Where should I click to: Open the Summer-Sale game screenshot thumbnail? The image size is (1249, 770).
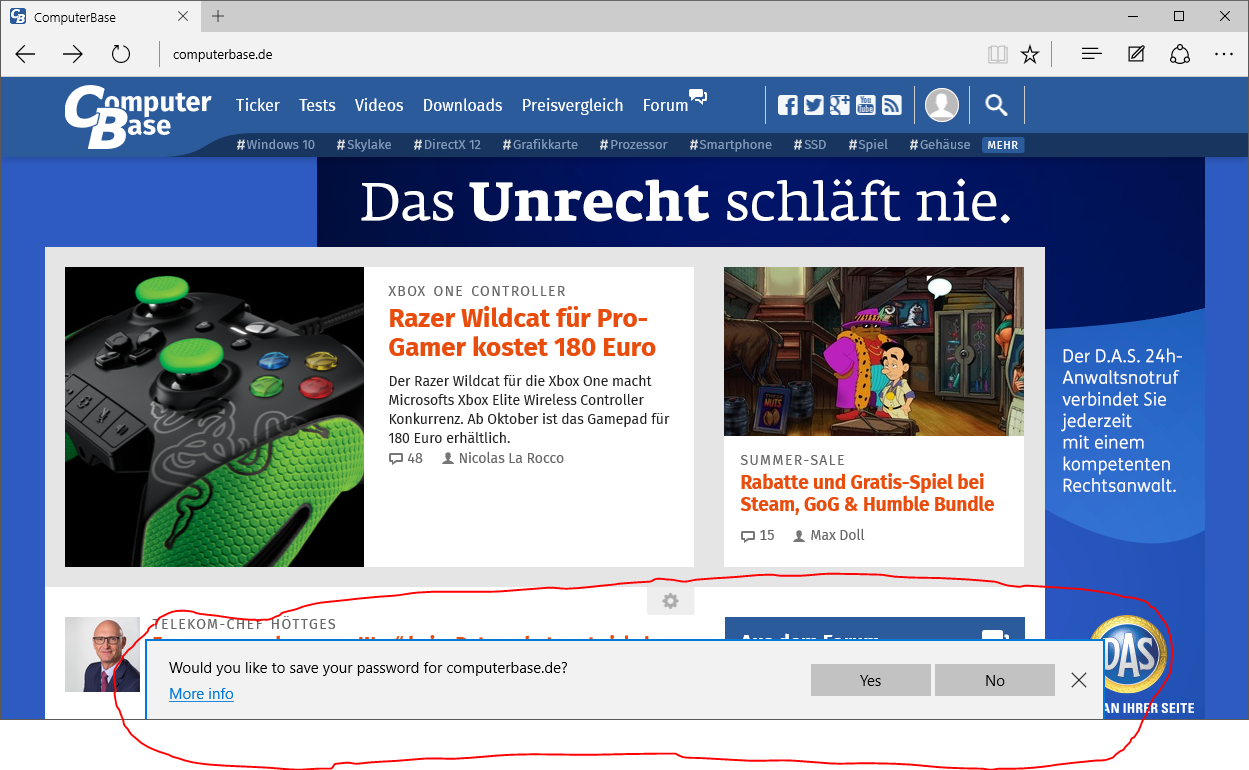[x=874, y=351]
